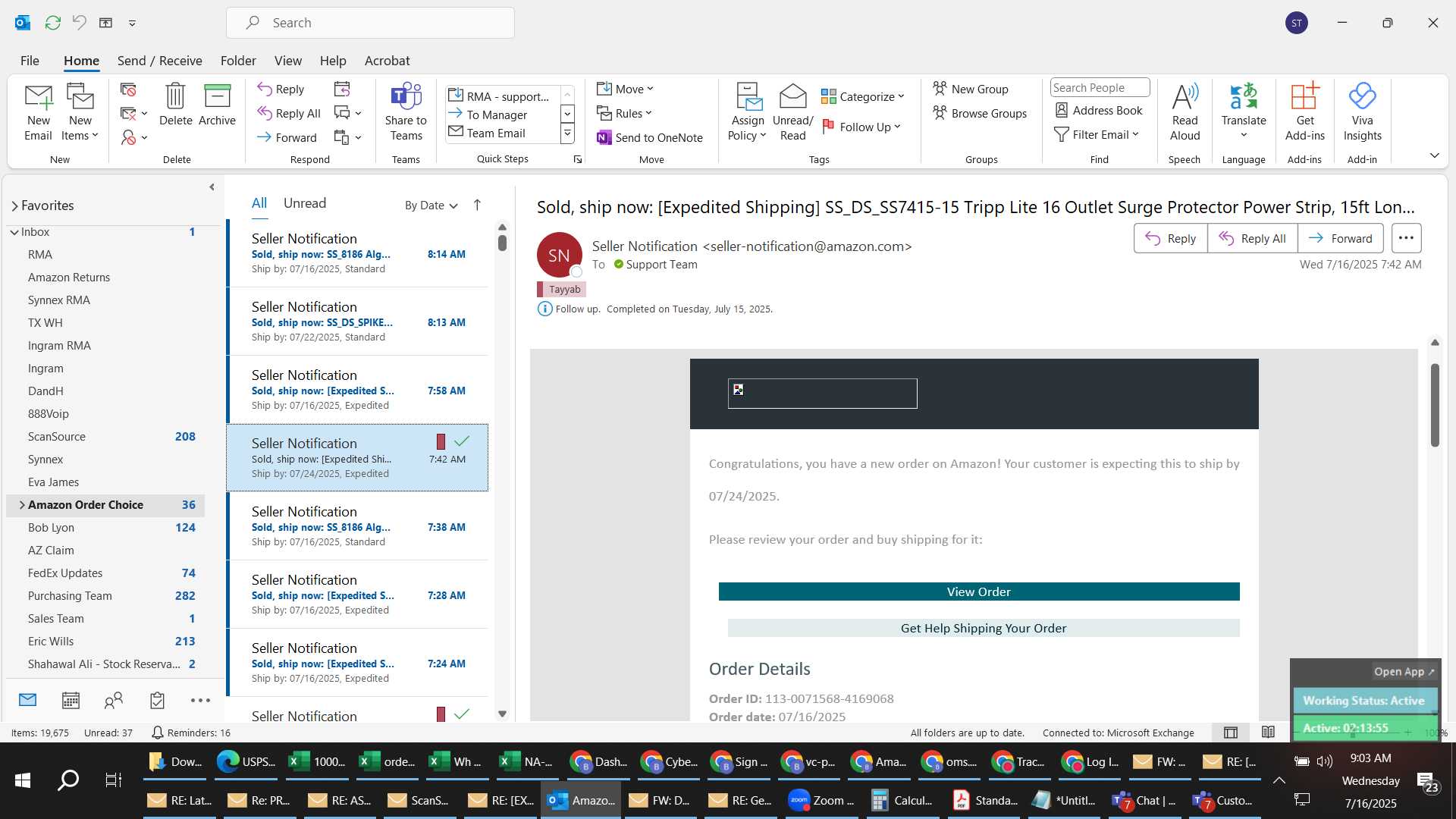The image size is (1456, 819).
Task: Open Viva Insights
Action: pyautogui.click(x=1362, y=112)
